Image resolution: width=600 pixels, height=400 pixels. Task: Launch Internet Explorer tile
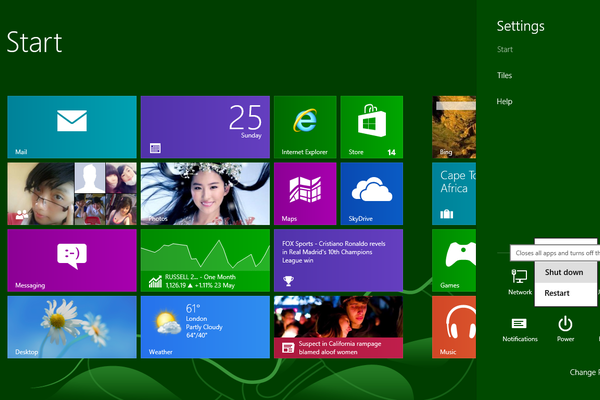click(x=305, y=127)
